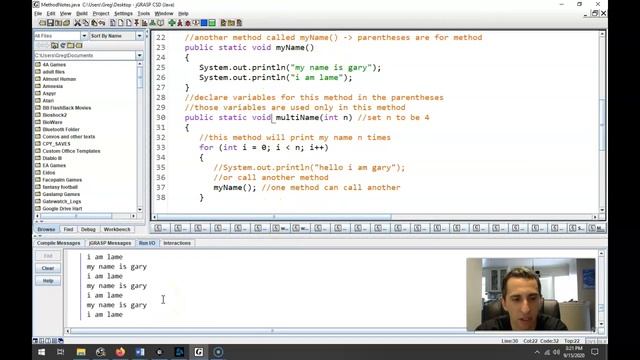The height and width of the screenshot is (360, 640).
Task: Switch to the Workbench tab
Action: click(x=117, y=229)
